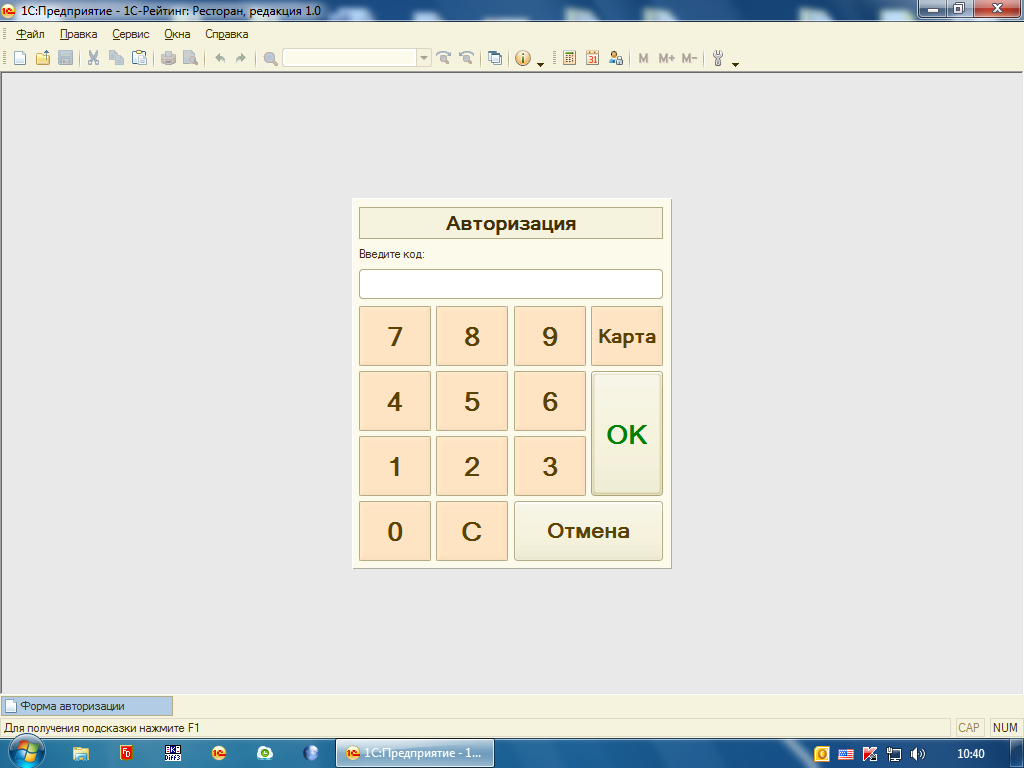
Task: Click the Введите код input field
Action: [x=510, y=284]
